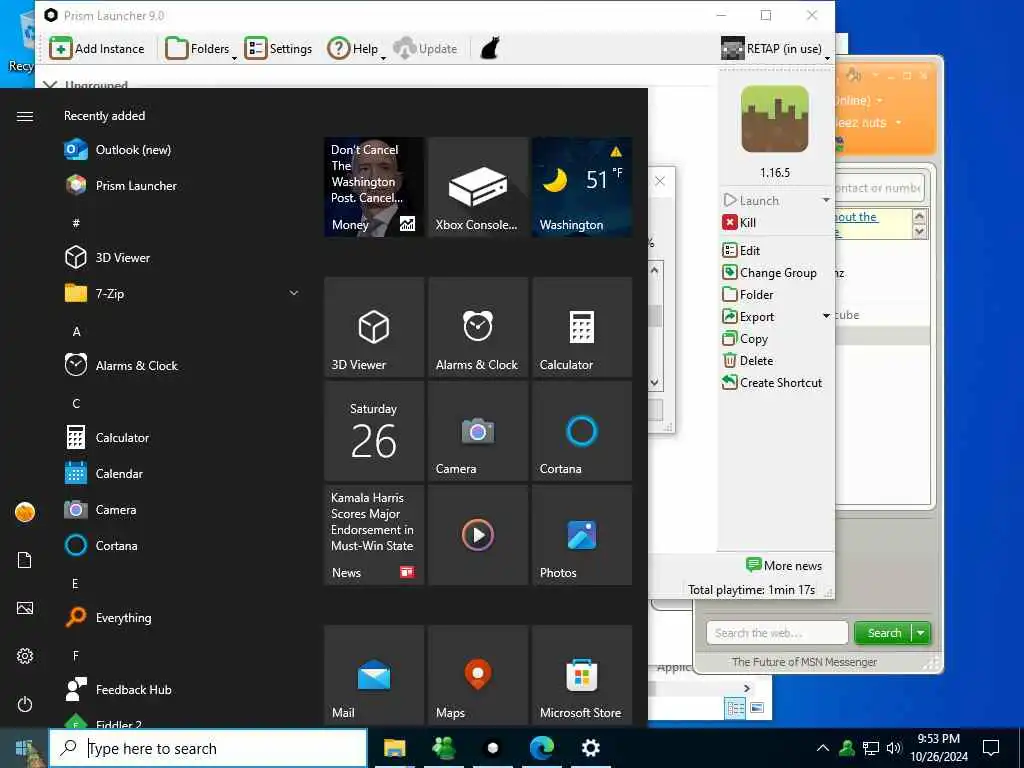Image resolution: width=1024 pixels, height=768 pixels.
Task: Open Settings gear on taskbar
Action: coord(590,748)
